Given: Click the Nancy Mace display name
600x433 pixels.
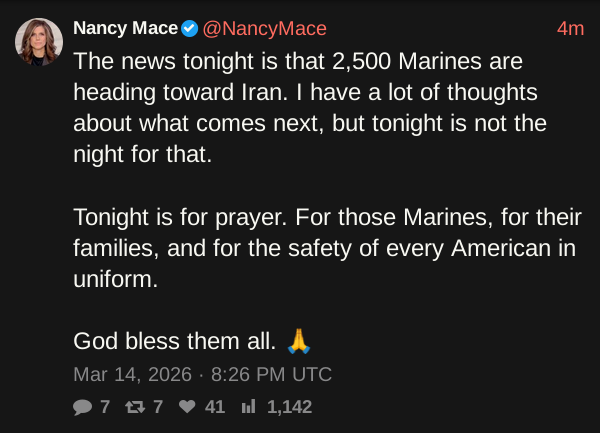Looking at the screenshot, I should (125, 28).
